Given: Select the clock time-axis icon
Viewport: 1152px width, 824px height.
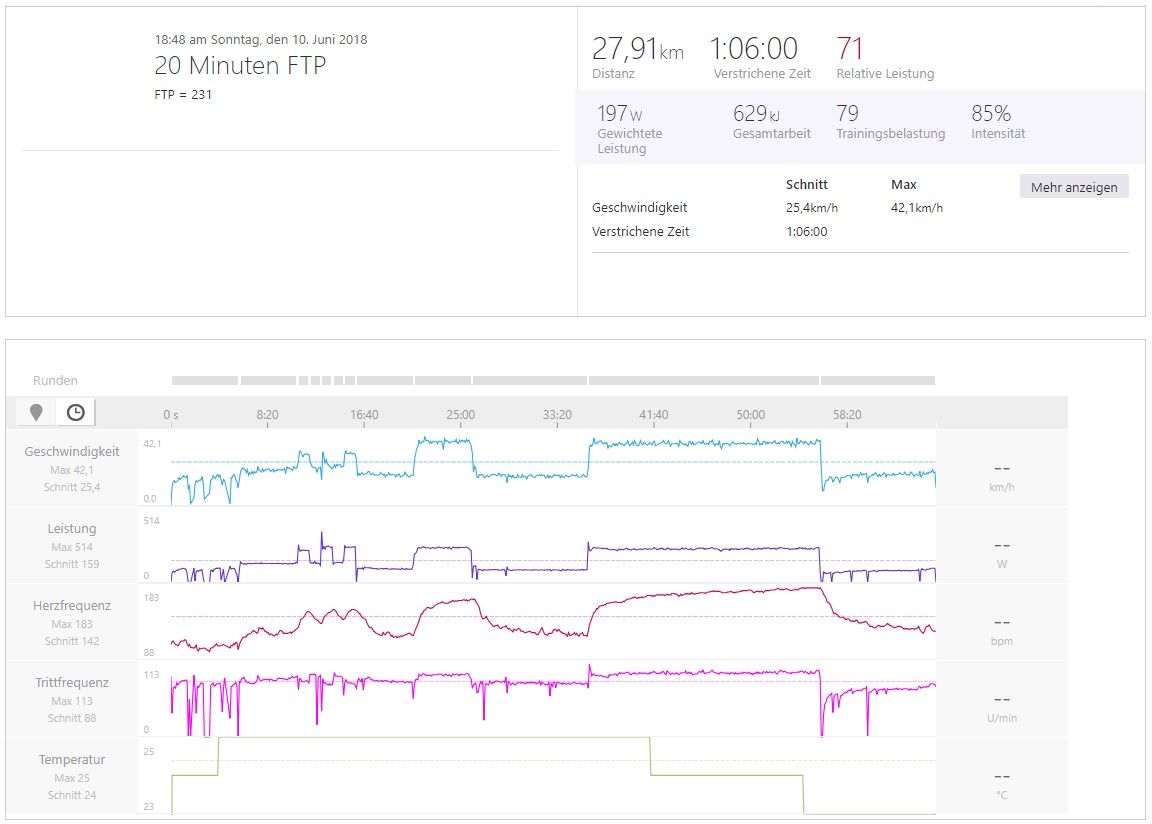Looking at the screenshot, I should (76, 412).
